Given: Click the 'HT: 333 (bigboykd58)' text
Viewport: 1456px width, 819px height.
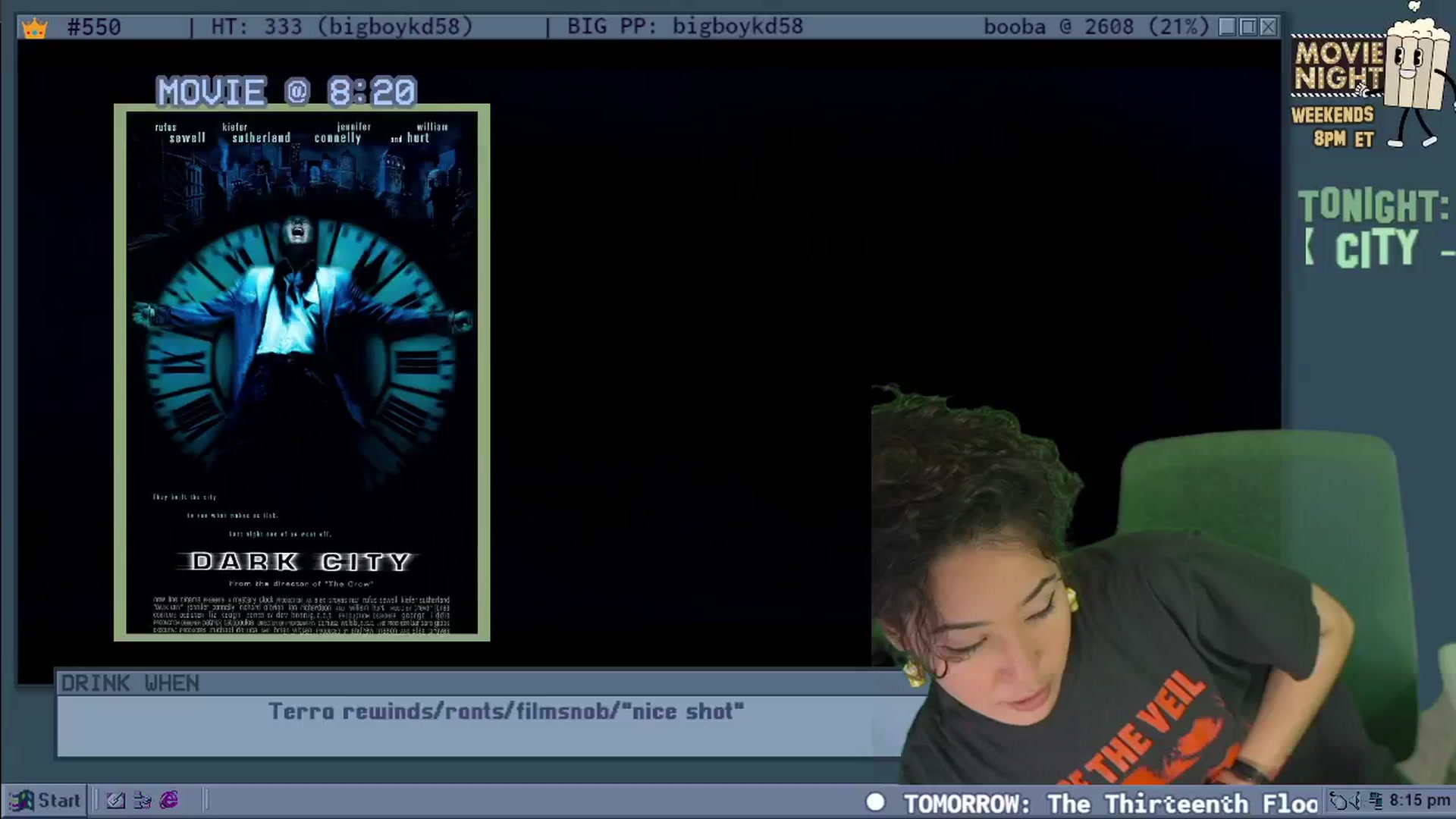Looking at the screenshot, I should (x=342, y=27).
